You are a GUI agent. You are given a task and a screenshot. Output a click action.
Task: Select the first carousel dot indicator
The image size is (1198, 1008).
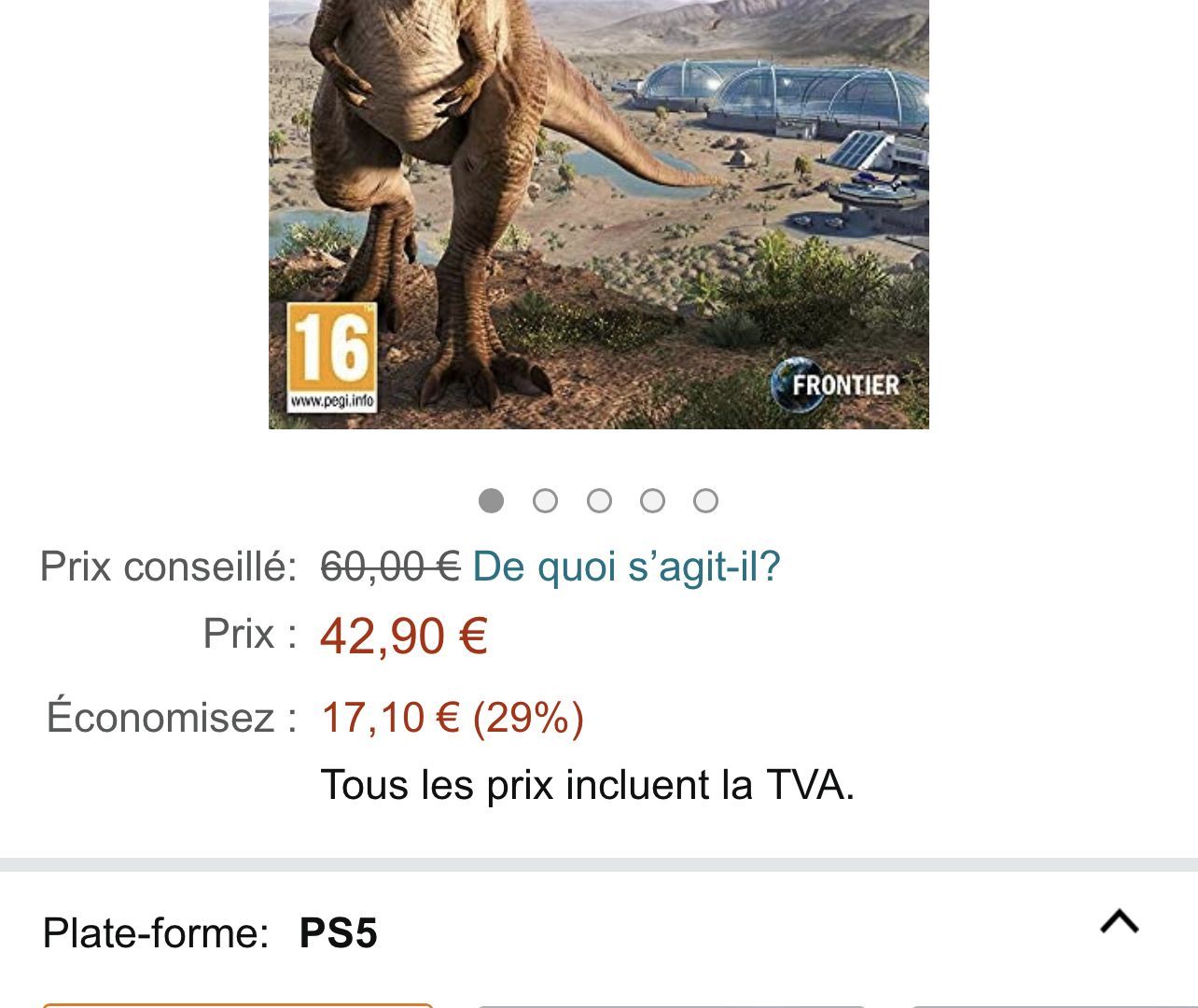tap(491, 501)
